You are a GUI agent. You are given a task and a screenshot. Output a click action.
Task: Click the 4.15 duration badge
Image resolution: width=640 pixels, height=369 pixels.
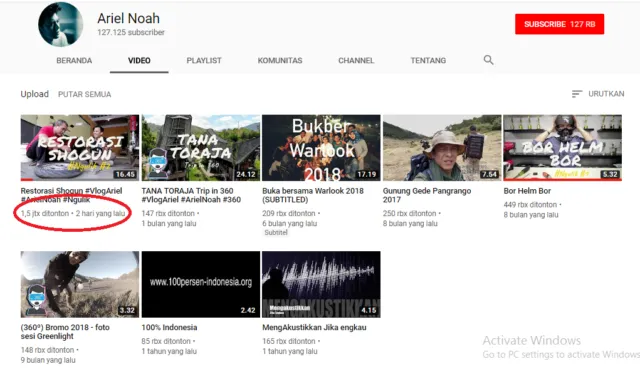(369, 310)
